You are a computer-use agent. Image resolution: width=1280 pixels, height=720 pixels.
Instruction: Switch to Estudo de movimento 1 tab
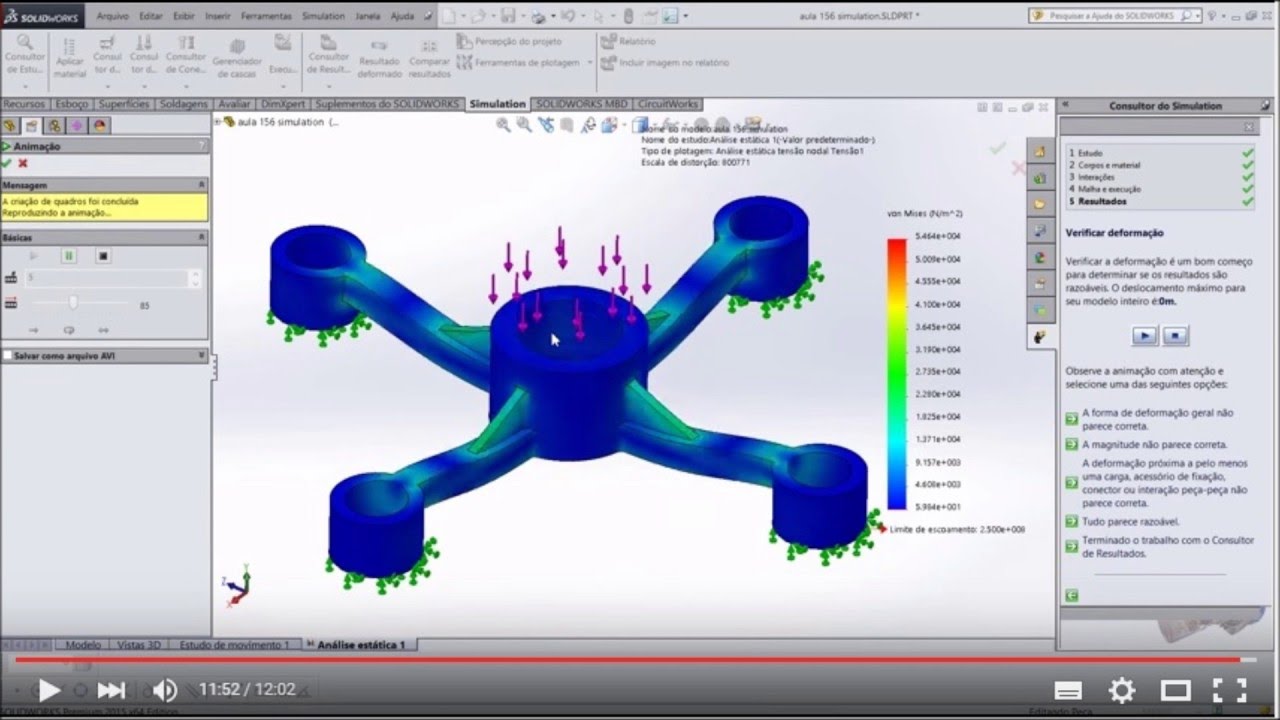pyautogui.click(x=234, y=645)
